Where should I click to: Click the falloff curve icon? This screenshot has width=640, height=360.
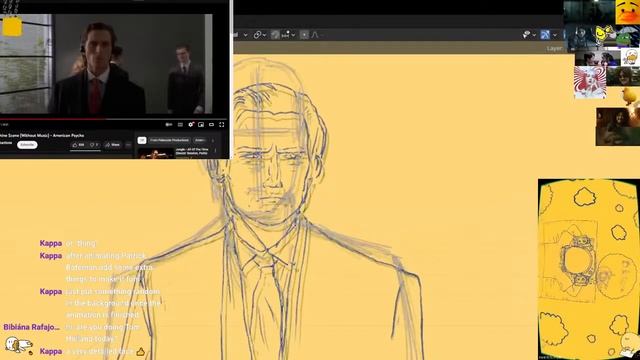coord(315,35)
